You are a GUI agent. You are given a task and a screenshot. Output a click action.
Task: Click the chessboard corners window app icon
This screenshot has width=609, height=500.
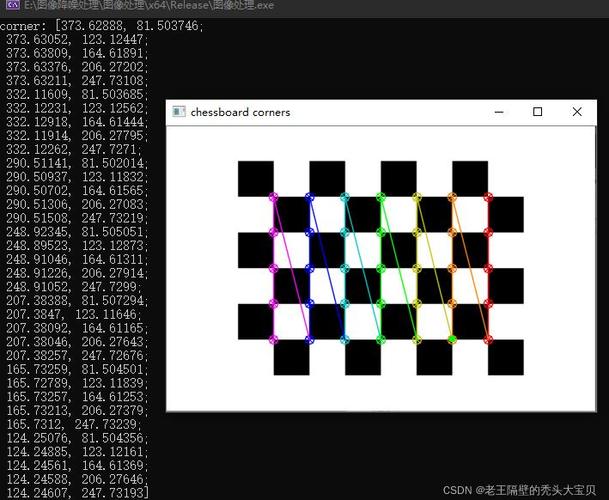point(179,112)
